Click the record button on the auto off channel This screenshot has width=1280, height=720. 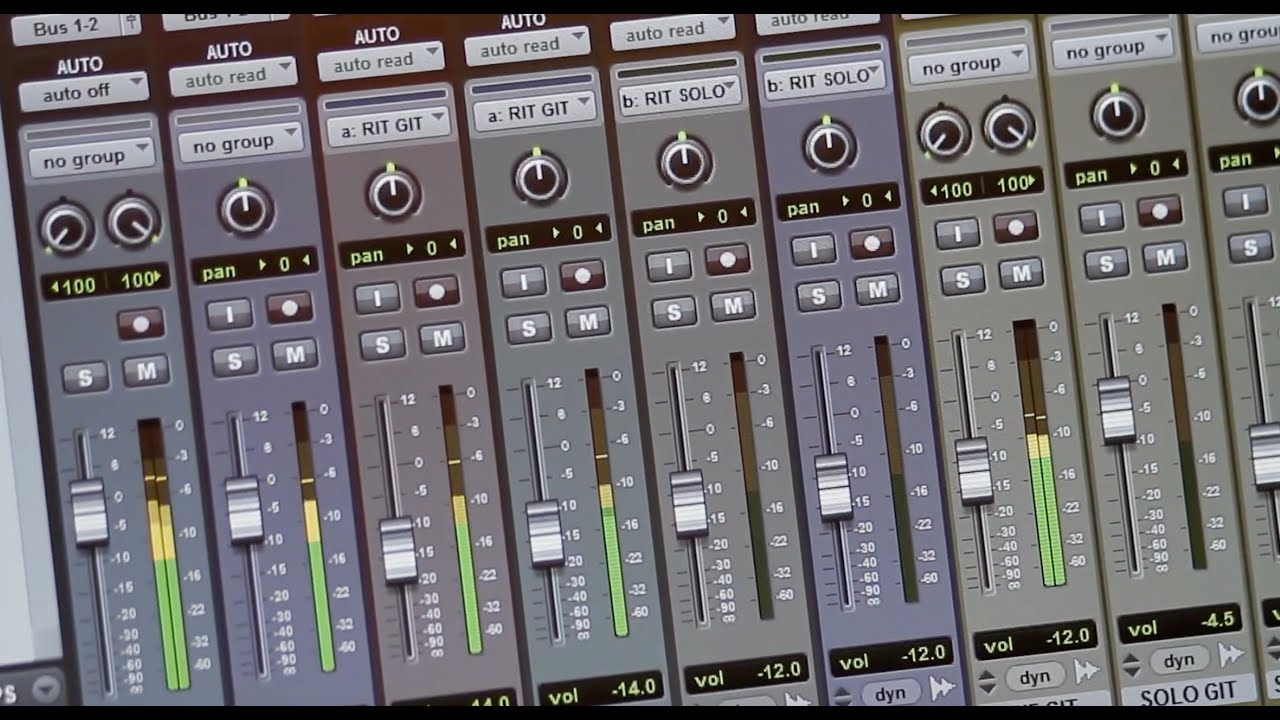[x=140, y=323]
